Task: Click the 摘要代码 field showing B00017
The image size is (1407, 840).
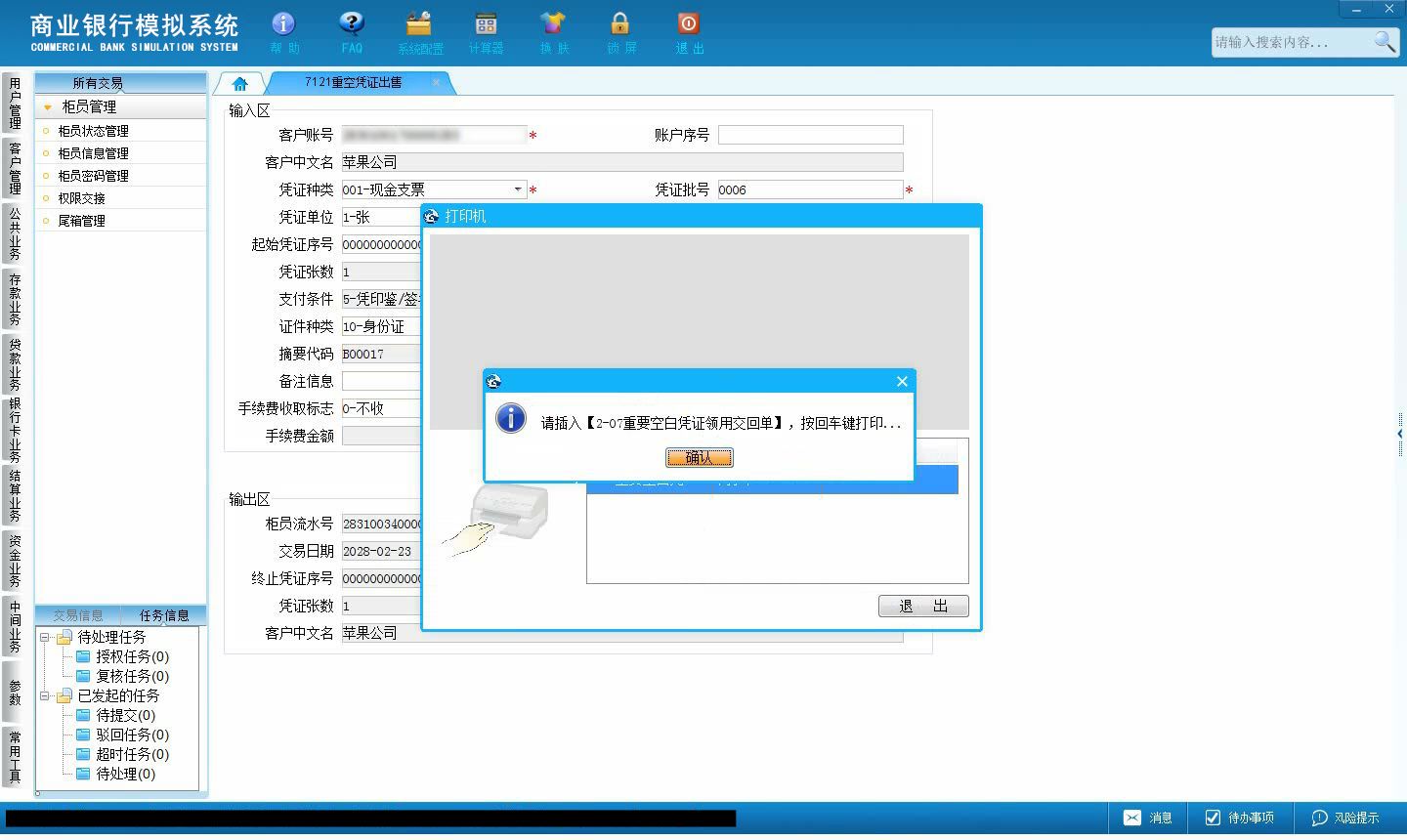Action: point(382,354)
